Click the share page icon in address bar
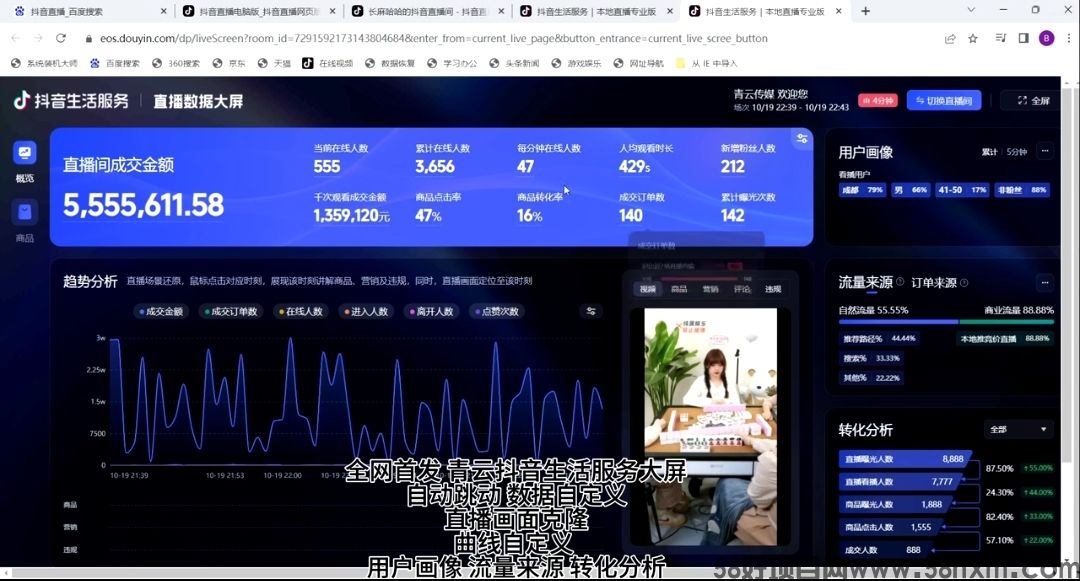This screenshot has height=581, width=1080. point(950,39)
